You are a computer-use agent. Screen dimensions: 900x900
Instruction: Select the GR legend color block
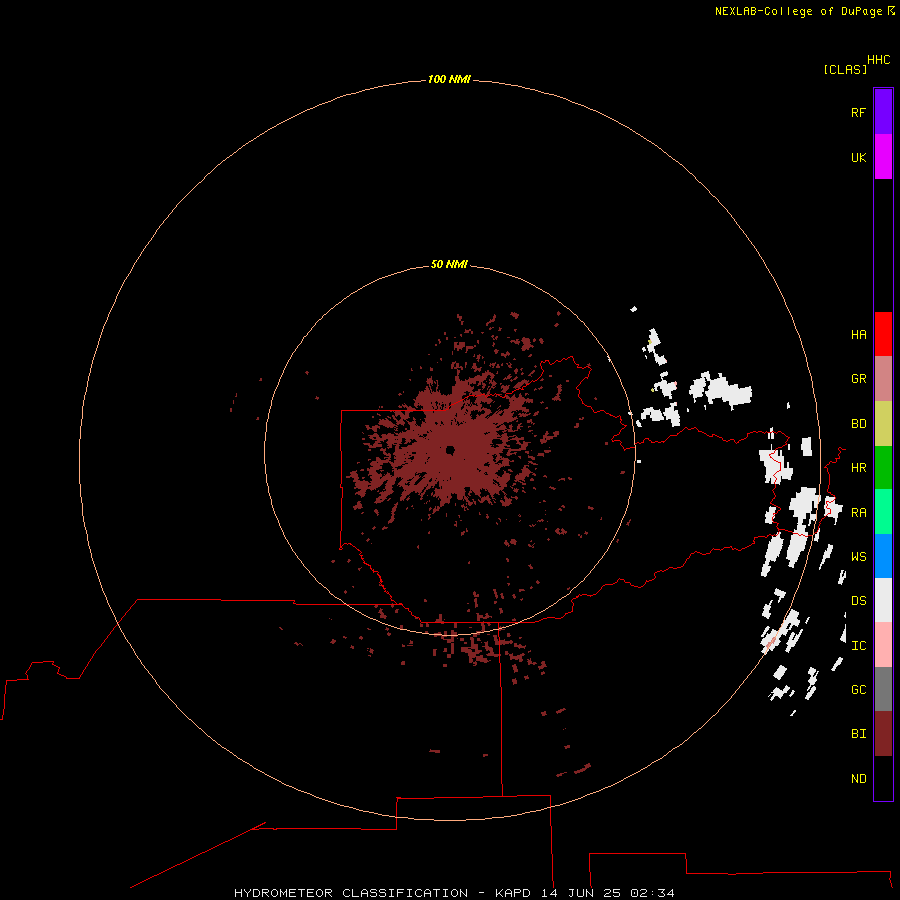(x=883, y=379)
